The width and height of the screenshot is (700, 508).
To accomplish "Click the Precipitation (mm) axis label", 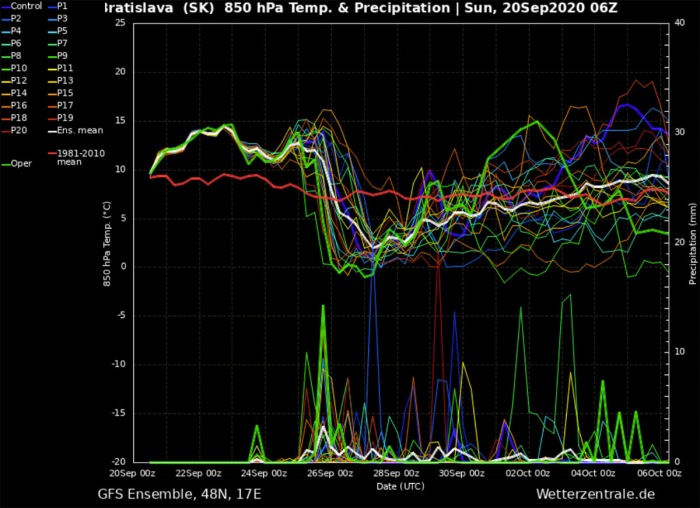I will pyautogui.click(x=692, y=244).
